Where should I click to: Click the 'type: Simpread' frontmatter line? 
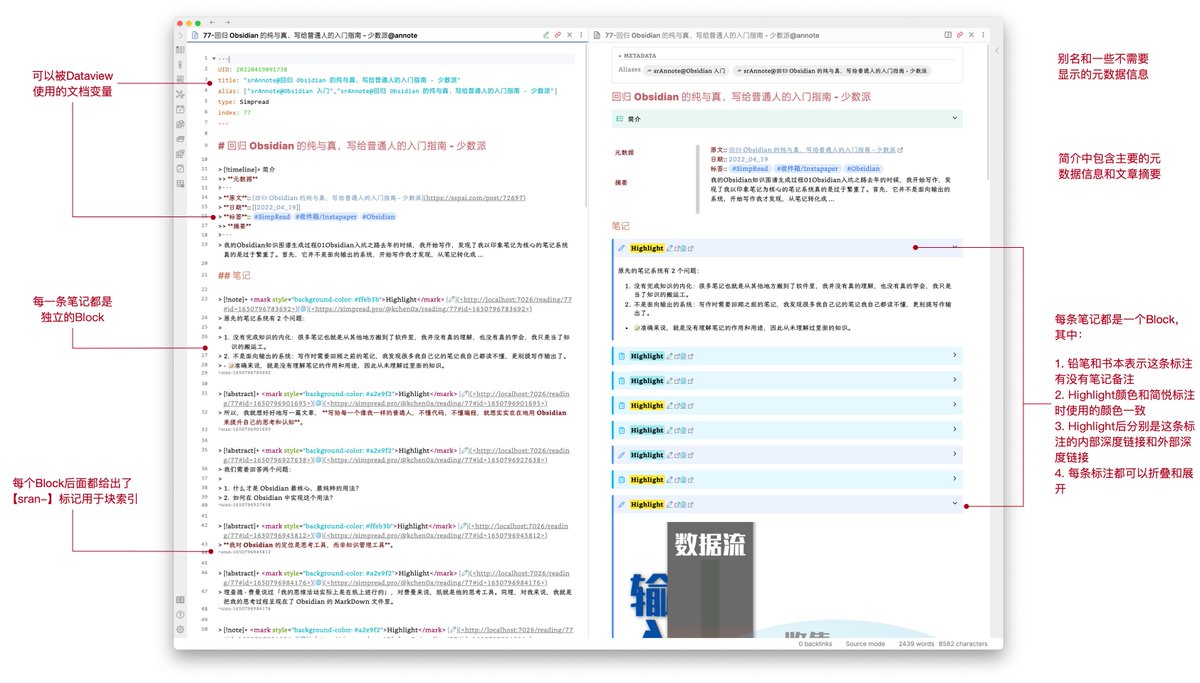click(x=246, y=102)
